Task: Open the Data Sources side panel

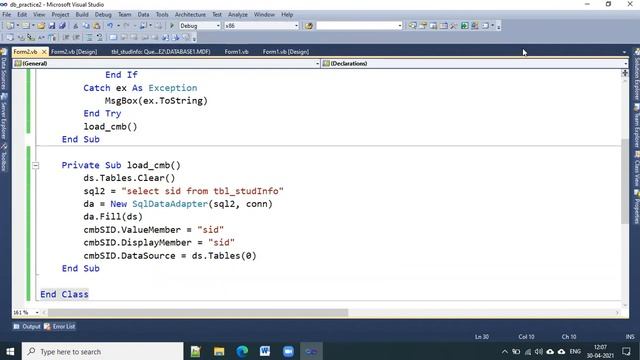Action: click(x=4, y=69)
